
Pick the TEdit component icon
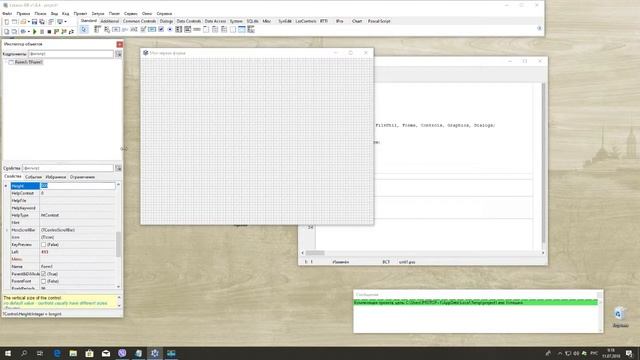click(x=134, y=29)
